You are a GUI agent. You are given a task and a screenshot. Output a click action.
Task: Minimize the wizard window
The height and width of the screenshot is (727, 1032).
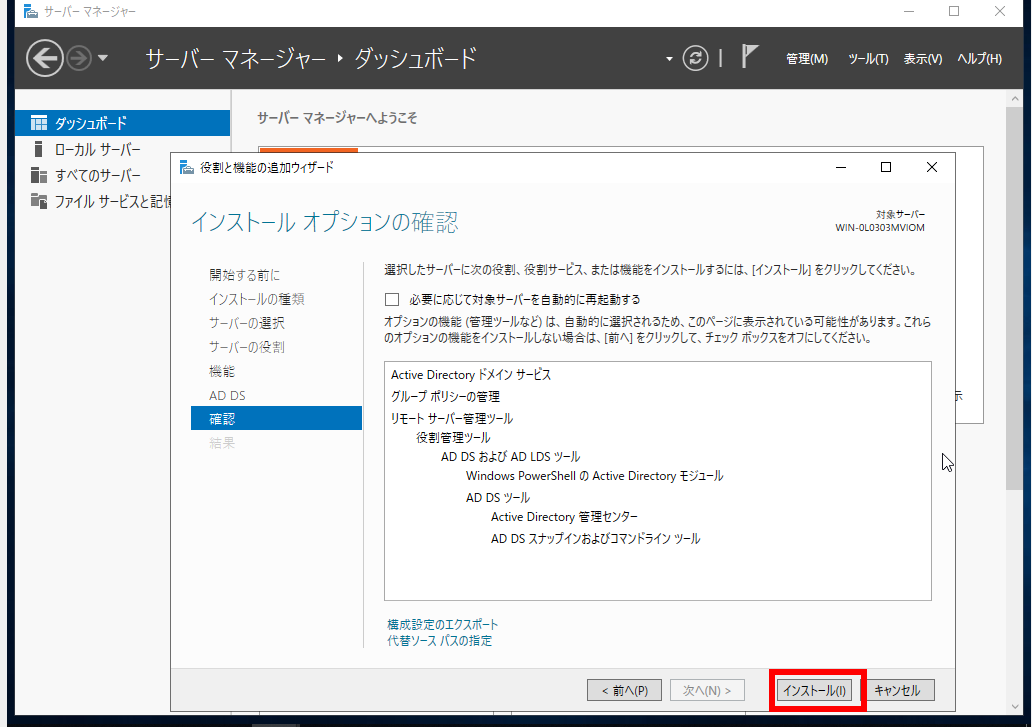[x=840, y=167]
